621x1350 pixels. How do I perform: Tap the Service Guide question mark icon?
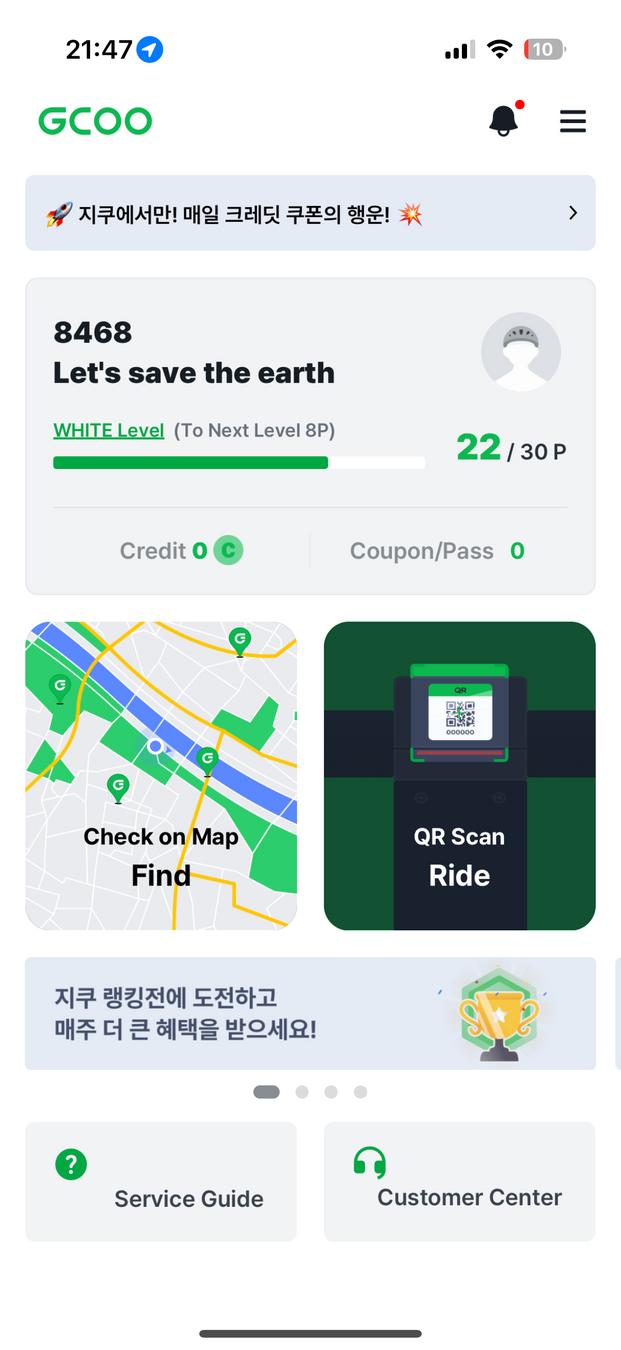[71, 1164]
